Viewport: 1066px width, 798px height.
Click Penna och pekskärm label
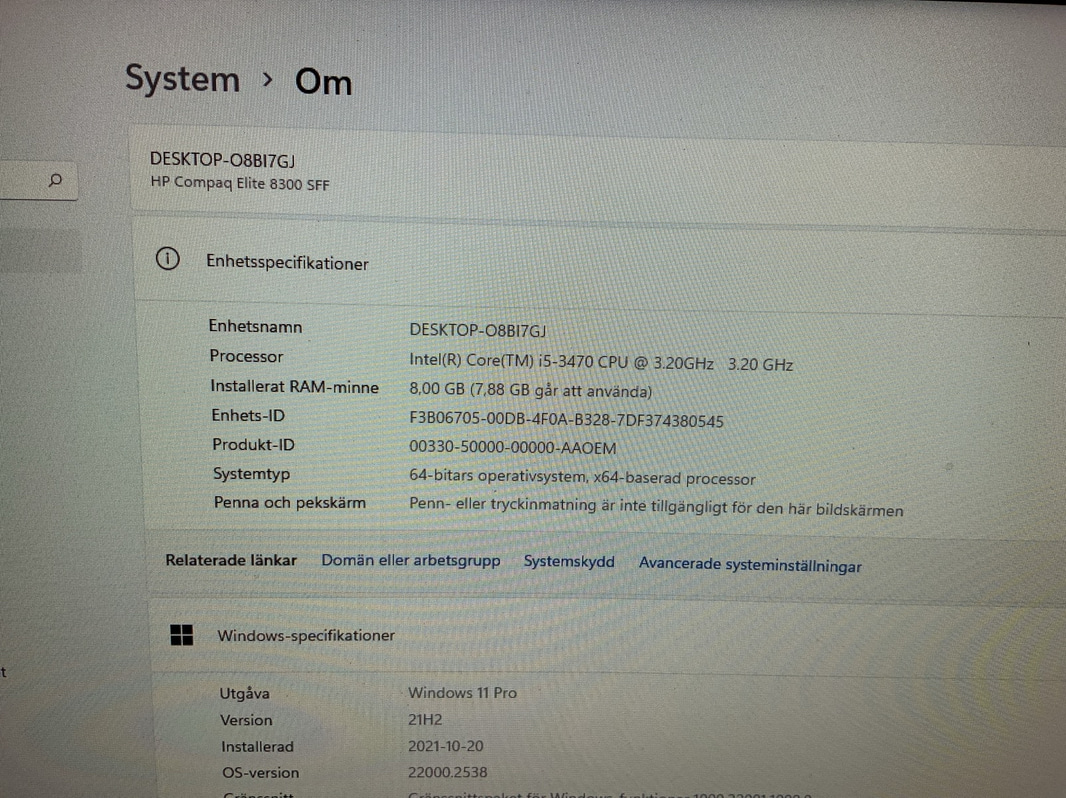(x=290, y=502)
